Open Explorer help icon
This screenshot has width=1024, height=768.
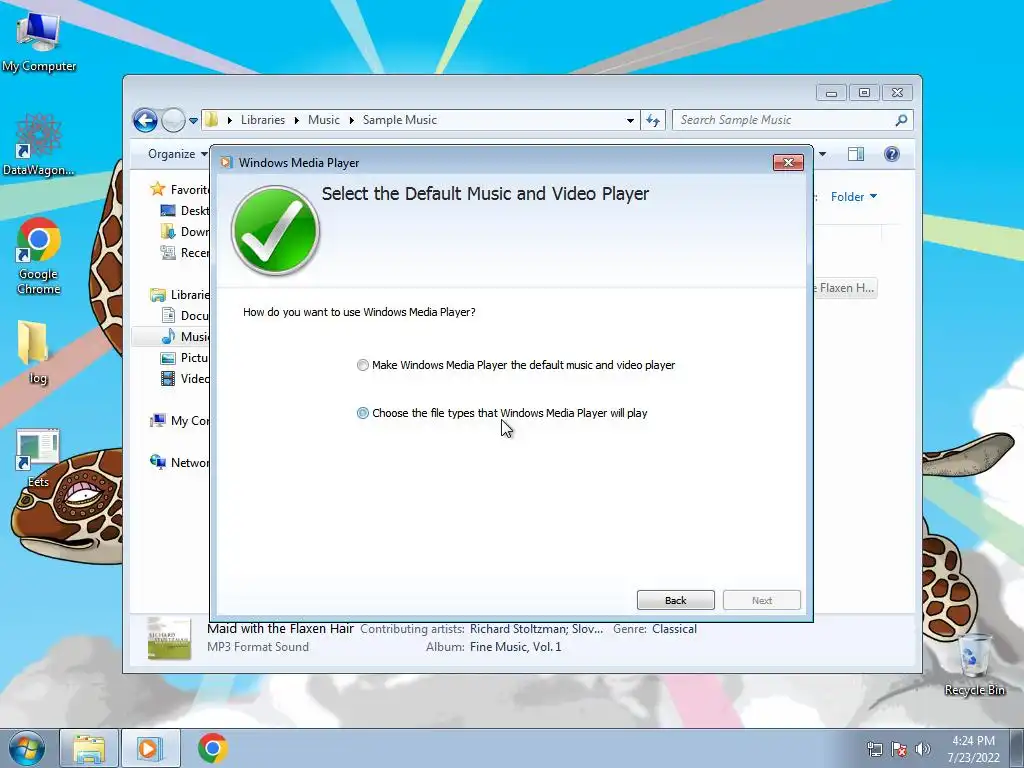pos(891,154)
